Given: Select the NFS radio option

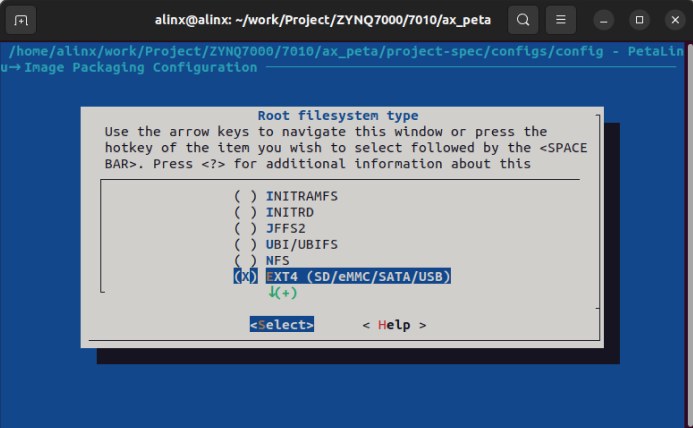Looking at the screenshot, I should pyautogui.click(x=262, y=261).
